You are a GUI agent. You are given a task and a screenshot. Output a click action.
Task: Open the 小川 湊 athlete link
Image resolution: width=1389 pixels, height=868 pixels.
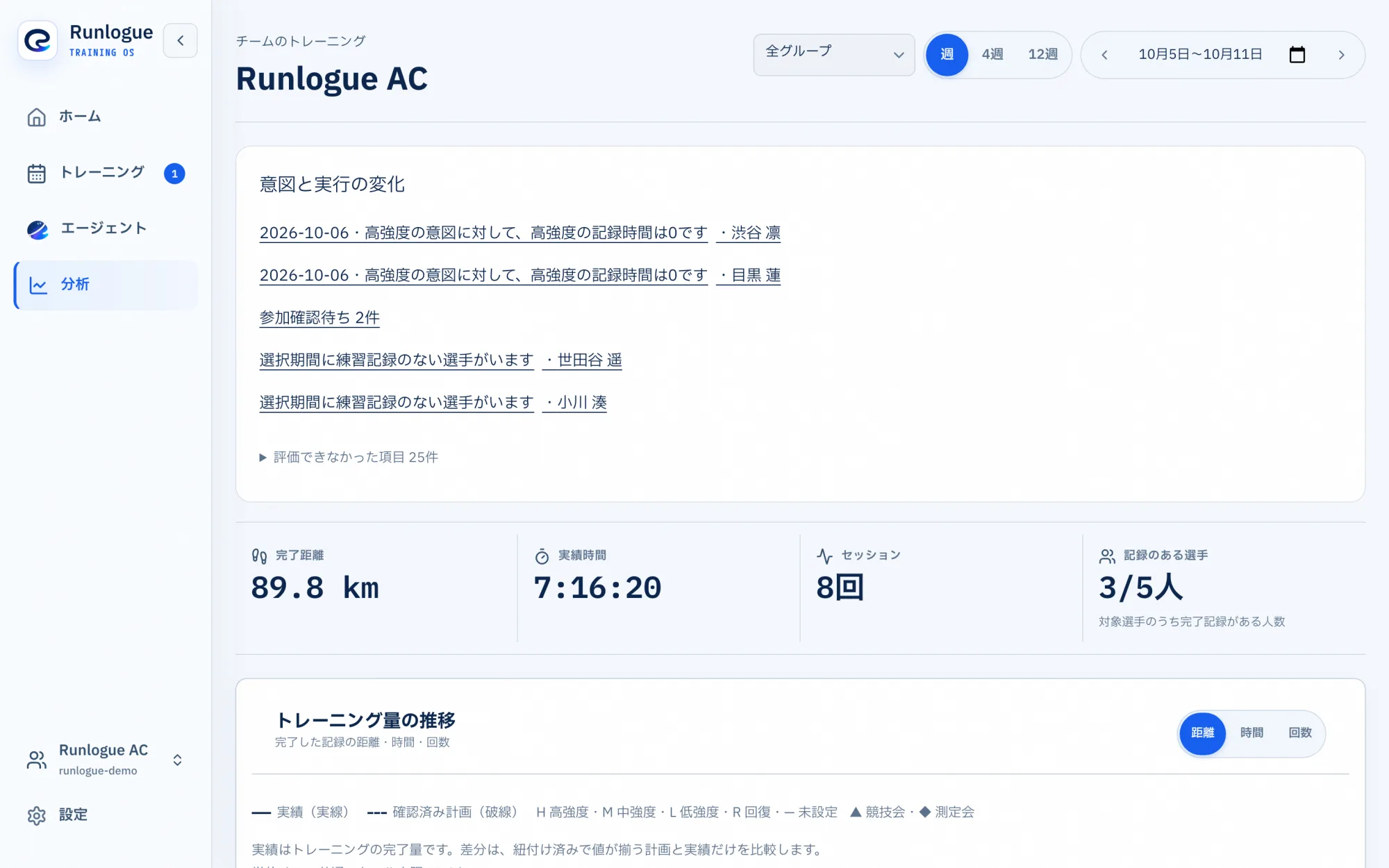point(574,402)
